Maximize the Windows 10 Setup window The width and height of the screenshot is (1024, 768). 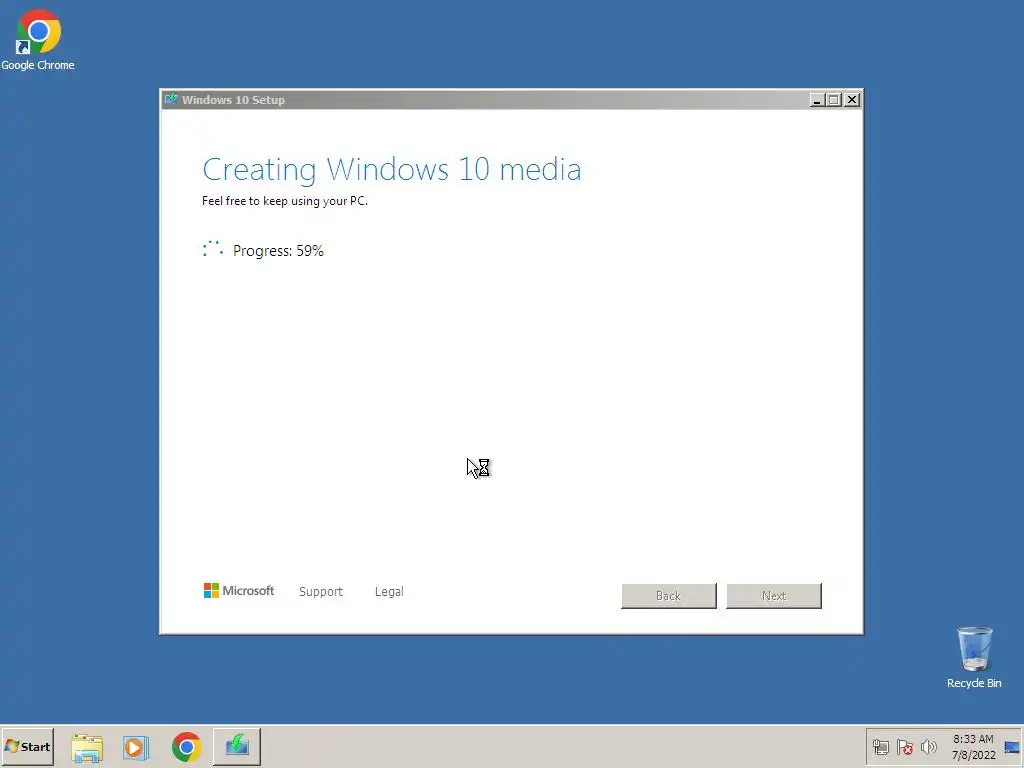pyautogui.click(x=834, y=100)
